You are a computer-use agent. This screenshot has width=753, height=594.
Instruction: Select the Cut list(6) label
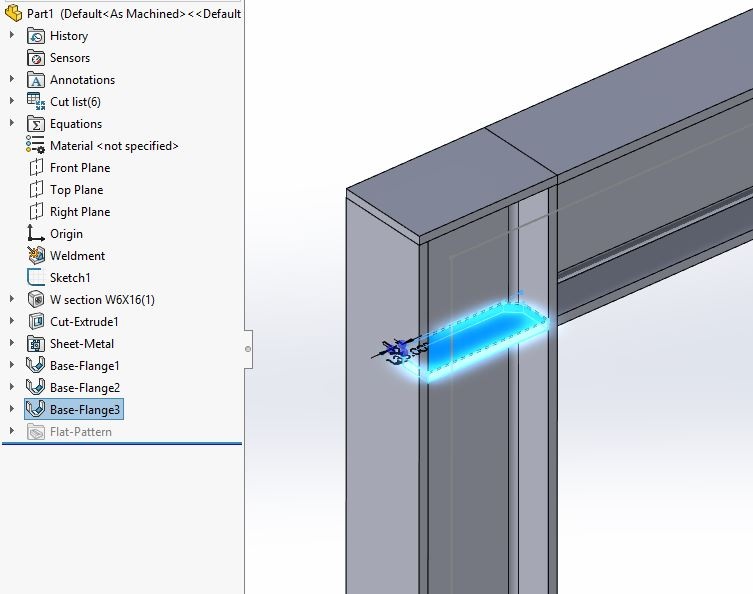coord(75,102)
